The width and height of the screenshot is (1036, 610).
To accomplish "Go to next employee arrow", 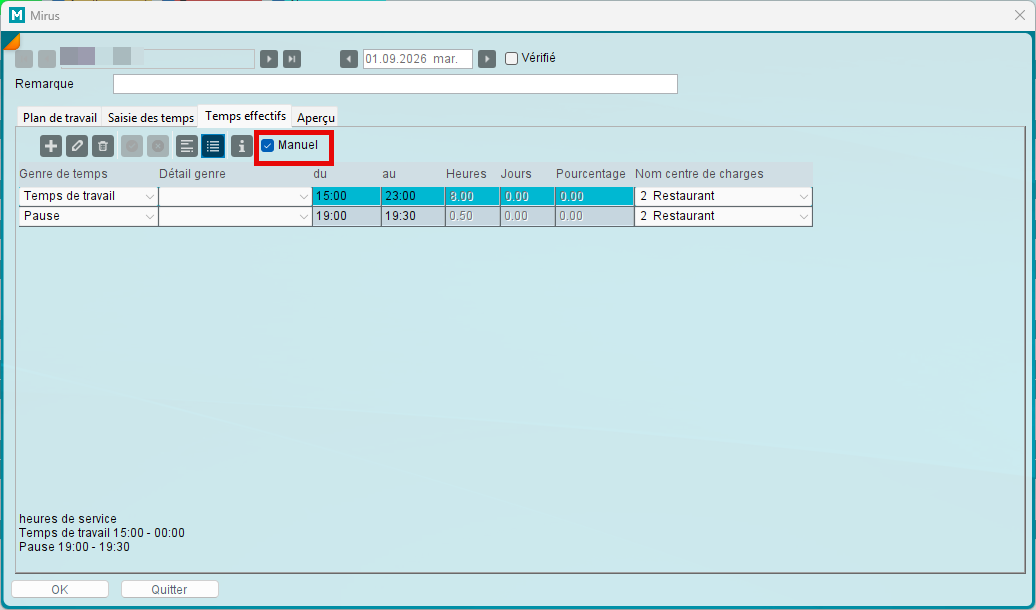I will 269,59.
